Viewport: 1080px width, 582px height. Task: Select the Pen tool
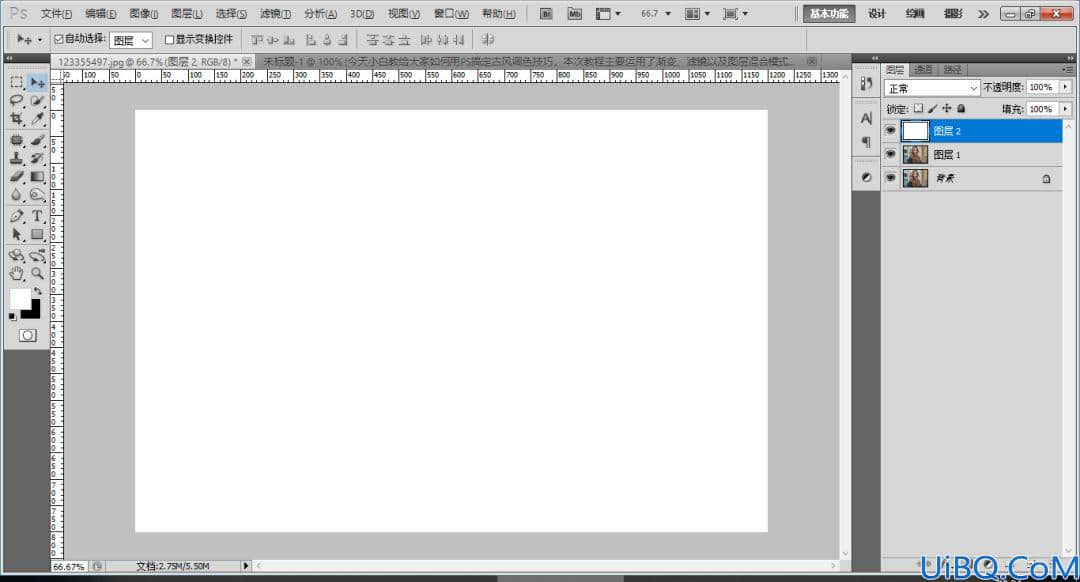pos(17,216)
